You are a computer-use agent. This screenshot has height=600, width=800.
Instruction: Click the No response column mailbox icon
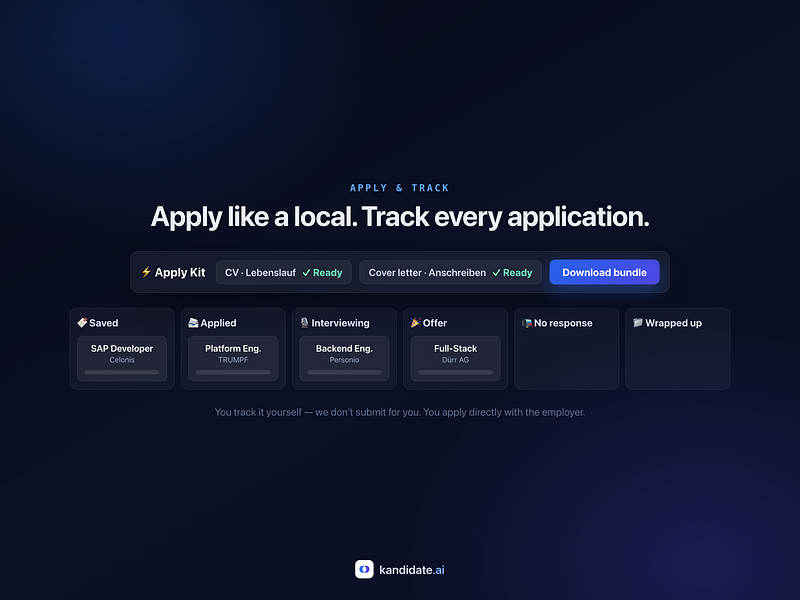527,323
